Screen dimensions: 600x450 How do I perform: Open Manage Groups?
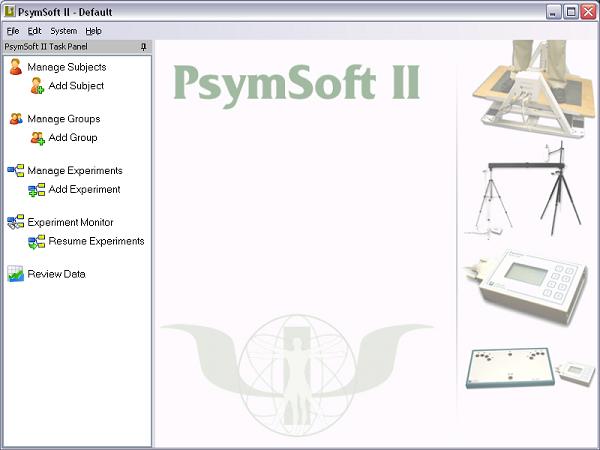(x=64, y=119)
